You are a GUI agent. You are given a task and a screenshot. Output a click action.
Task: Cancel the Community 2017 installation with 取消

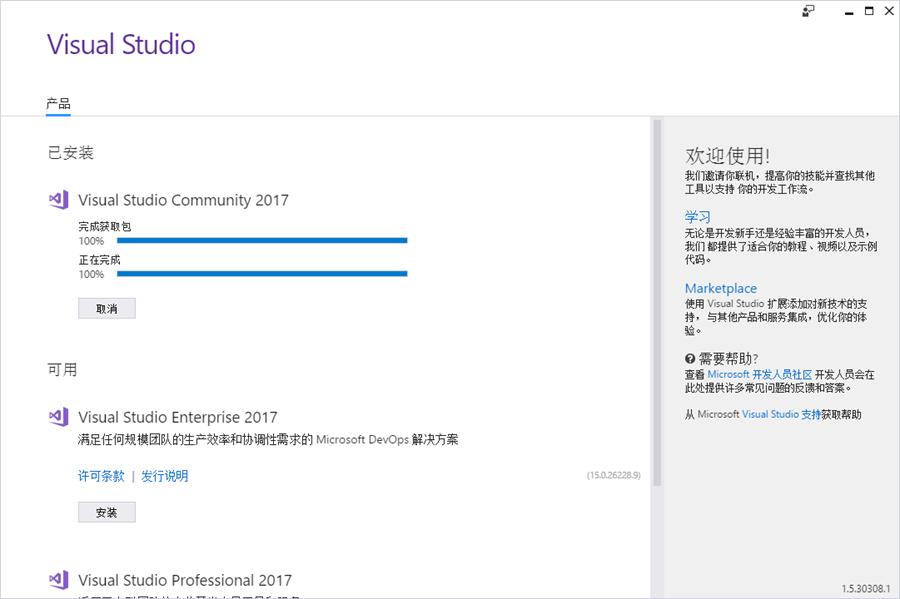point(107,308)
